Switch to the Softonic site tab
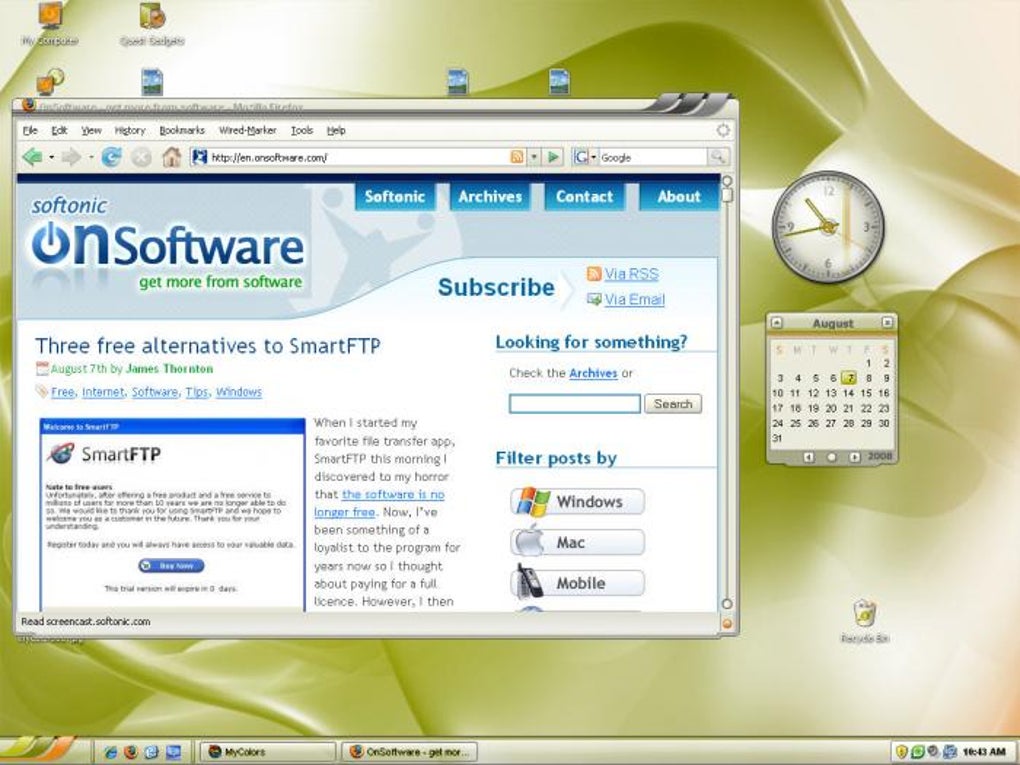Viewport: 1020px width, 765px height. (394, 196)
